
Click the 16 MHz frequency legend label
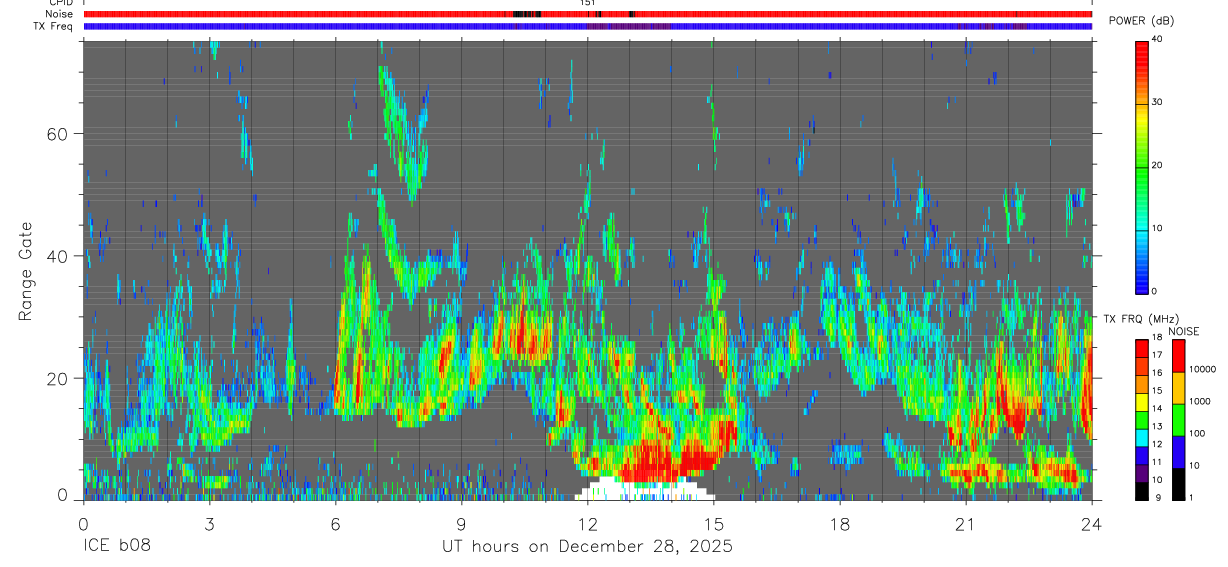[x=1158, y=373]
